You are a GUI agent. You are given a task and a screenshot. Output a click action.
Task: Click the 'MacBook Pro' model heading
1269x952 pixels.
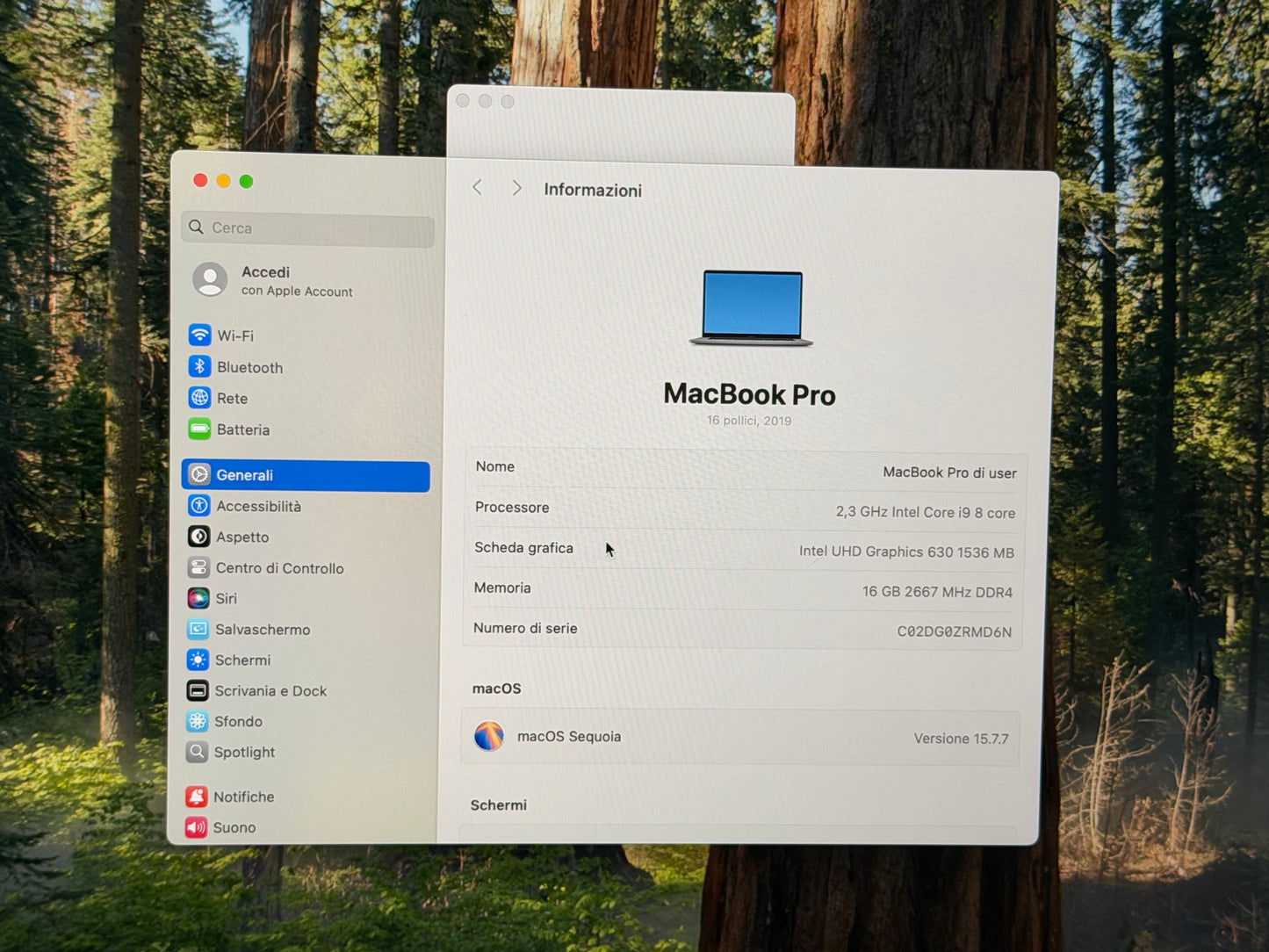pos(749,394)
